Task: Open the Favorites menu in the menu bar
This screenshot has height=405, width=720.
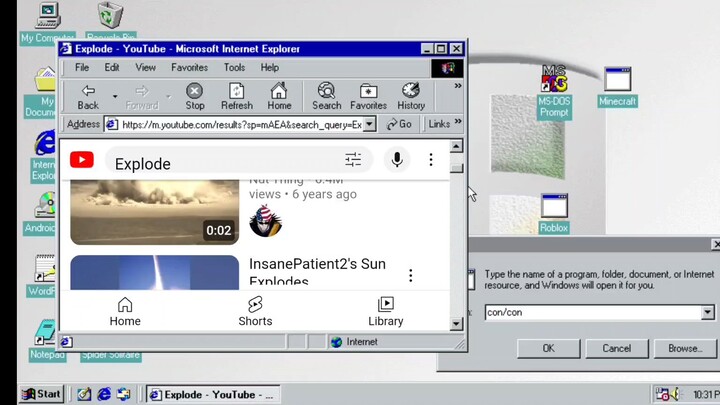Action: click(x=189, y=68)
